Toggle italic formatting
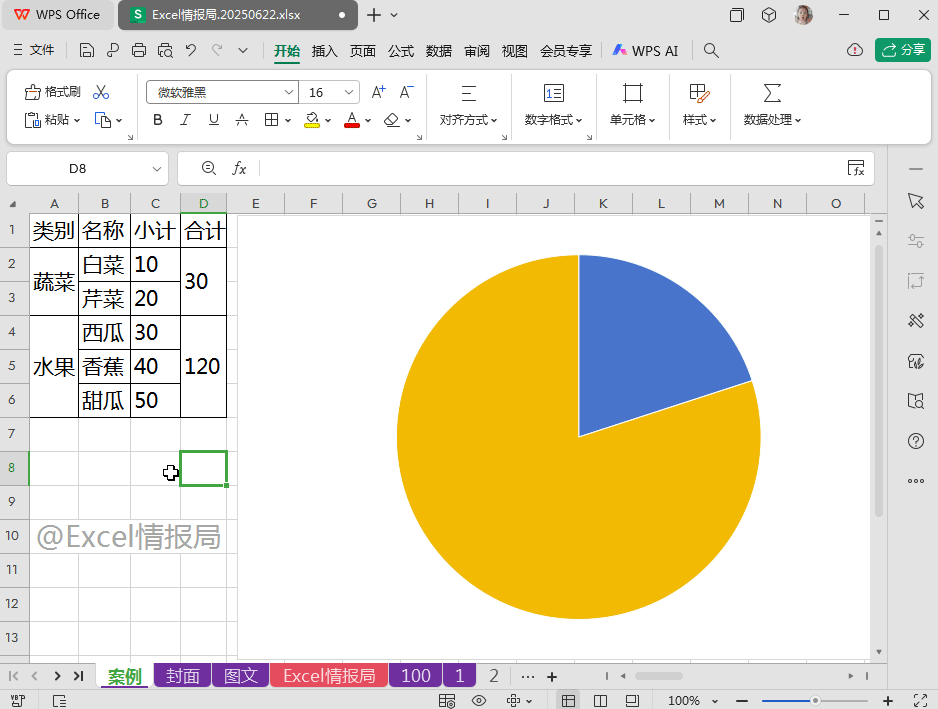This screenshot has width=938, height=709. coord(185,118)
